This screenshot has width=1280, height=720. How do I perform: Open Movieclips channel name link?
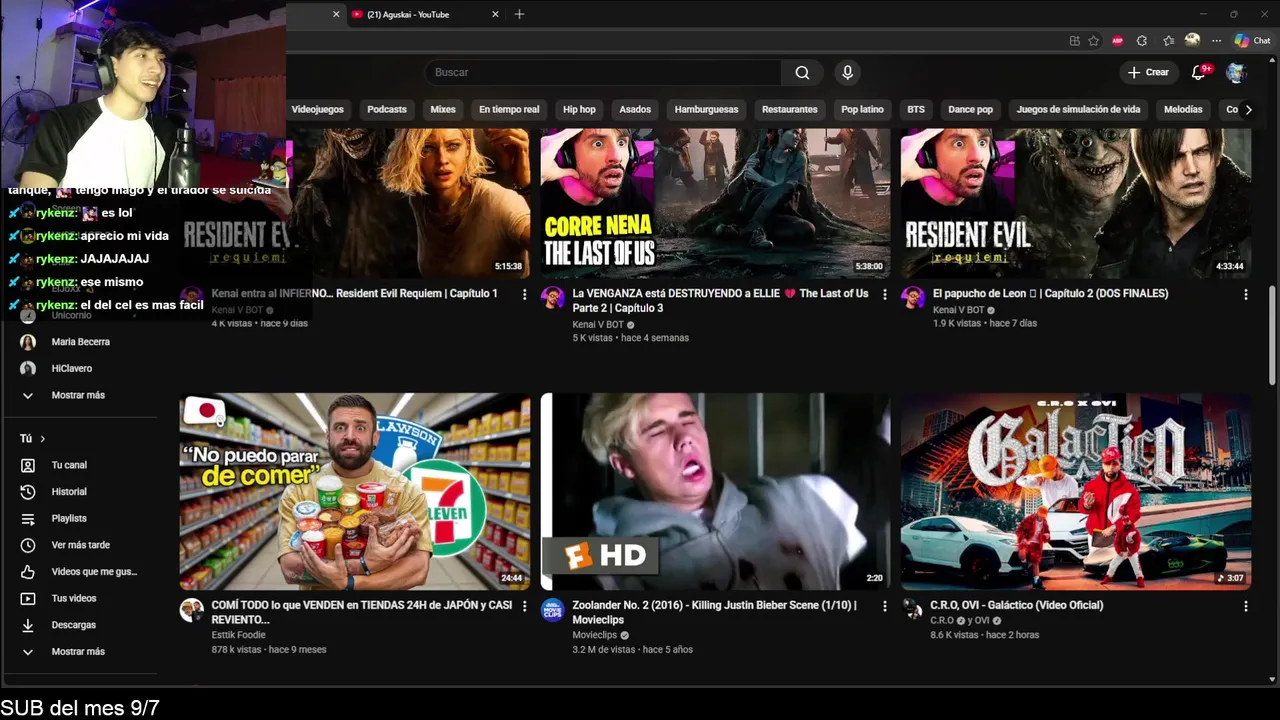tap(595, 635)
